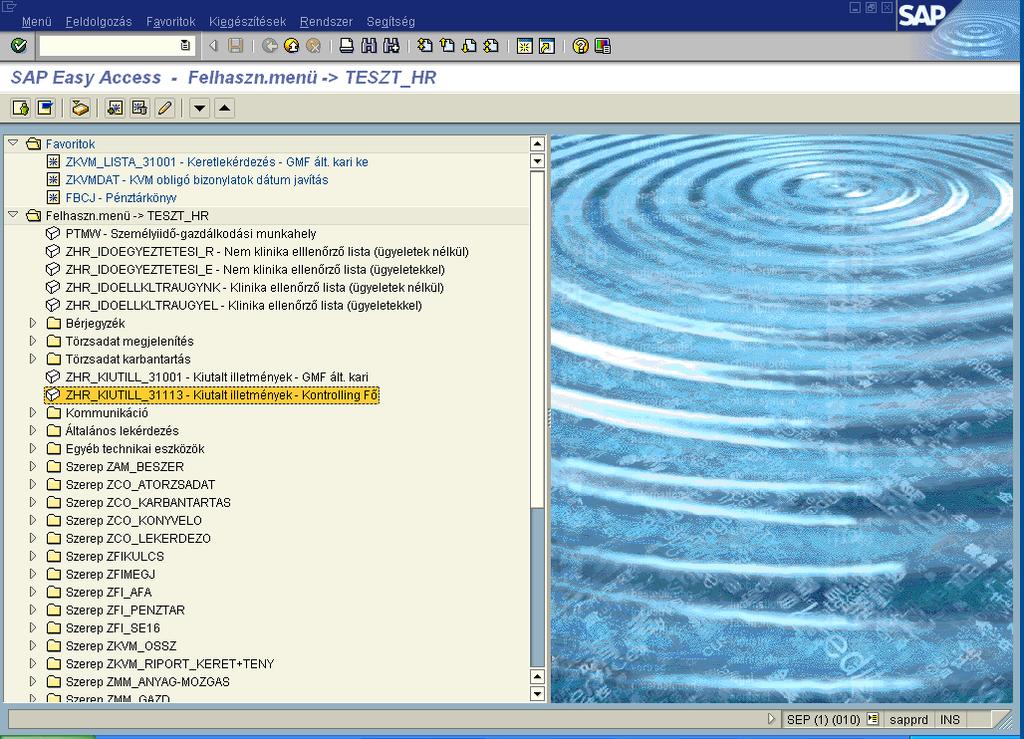Open the command field history dropdown
The image size is (1024, 739).
(185, 45)
